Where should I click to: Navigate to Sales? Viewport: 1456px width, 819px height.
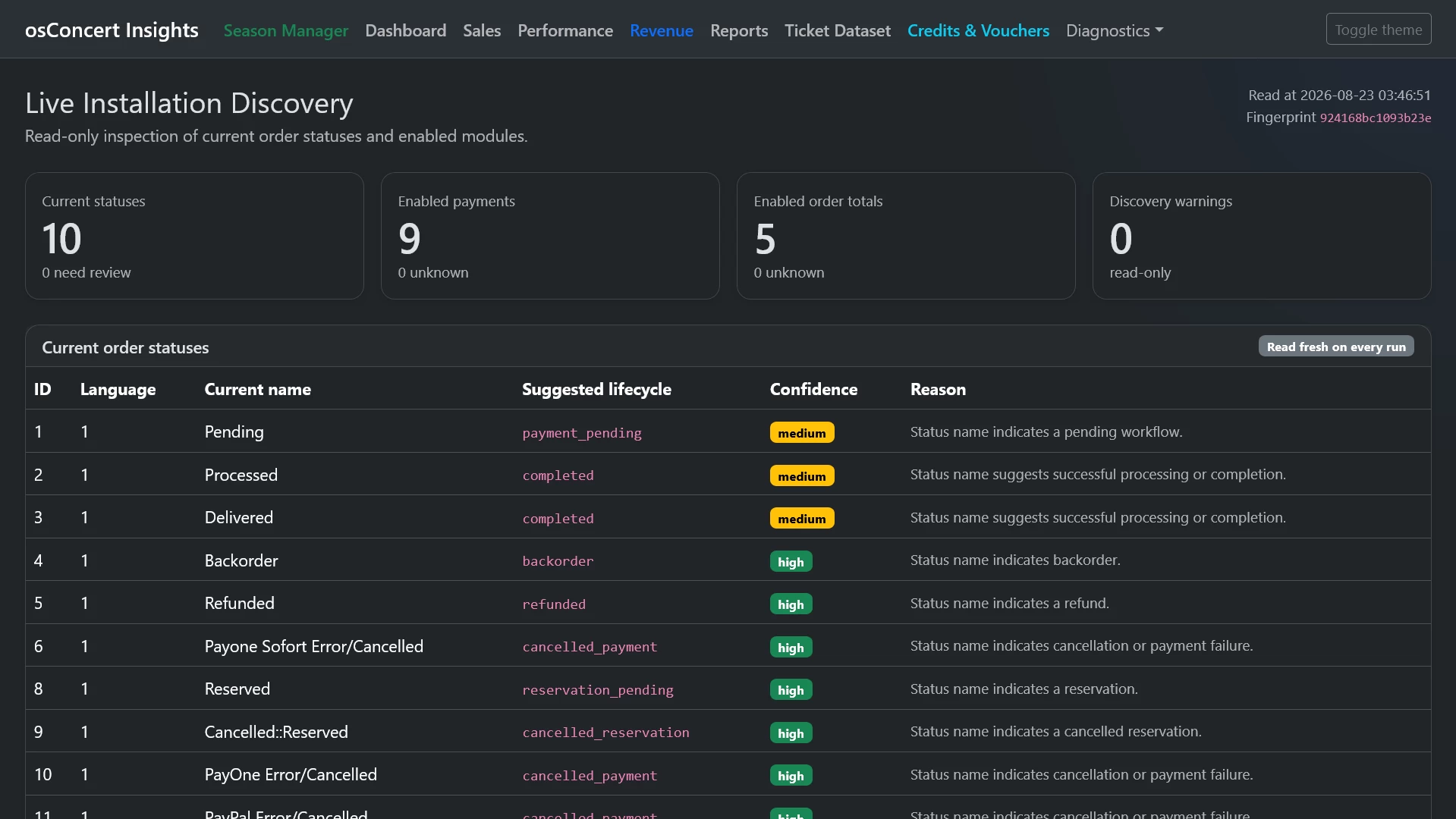[482, 30]
